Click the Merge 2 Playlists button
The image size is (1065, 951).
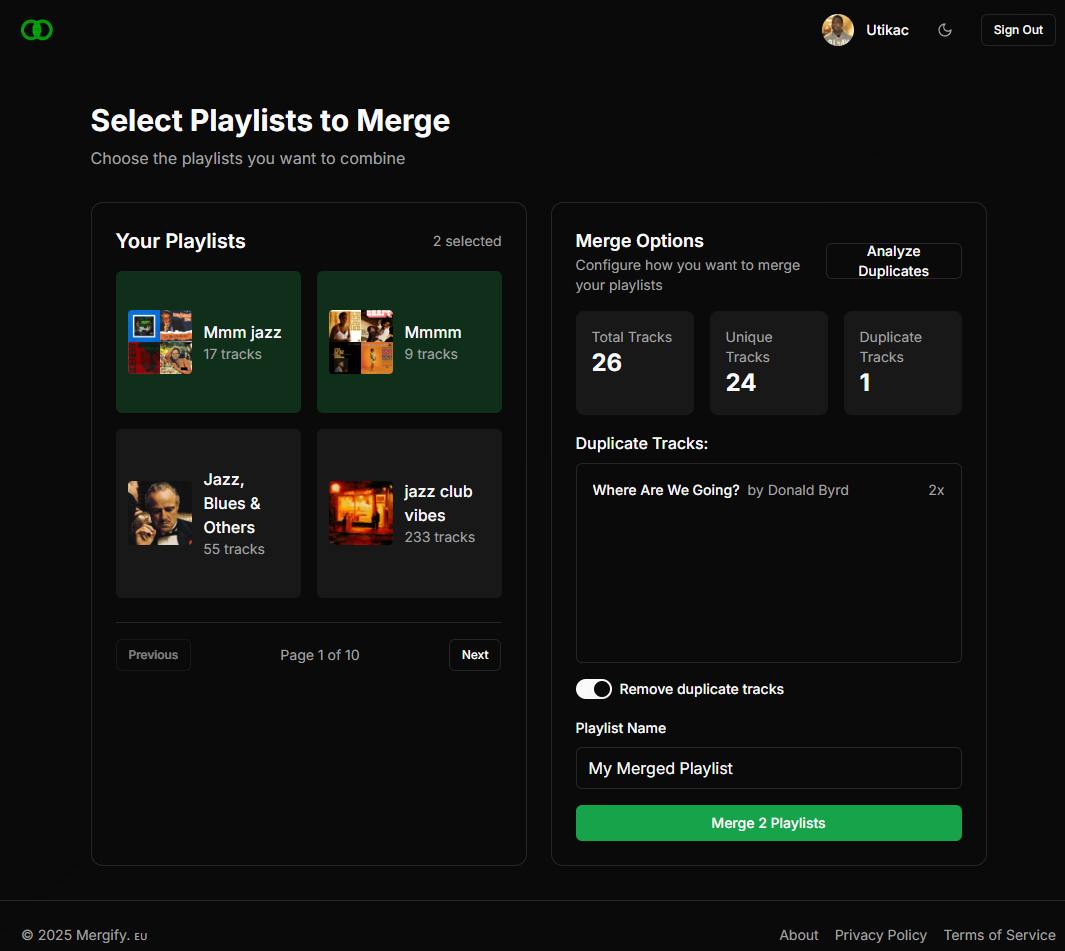[768, 823]
